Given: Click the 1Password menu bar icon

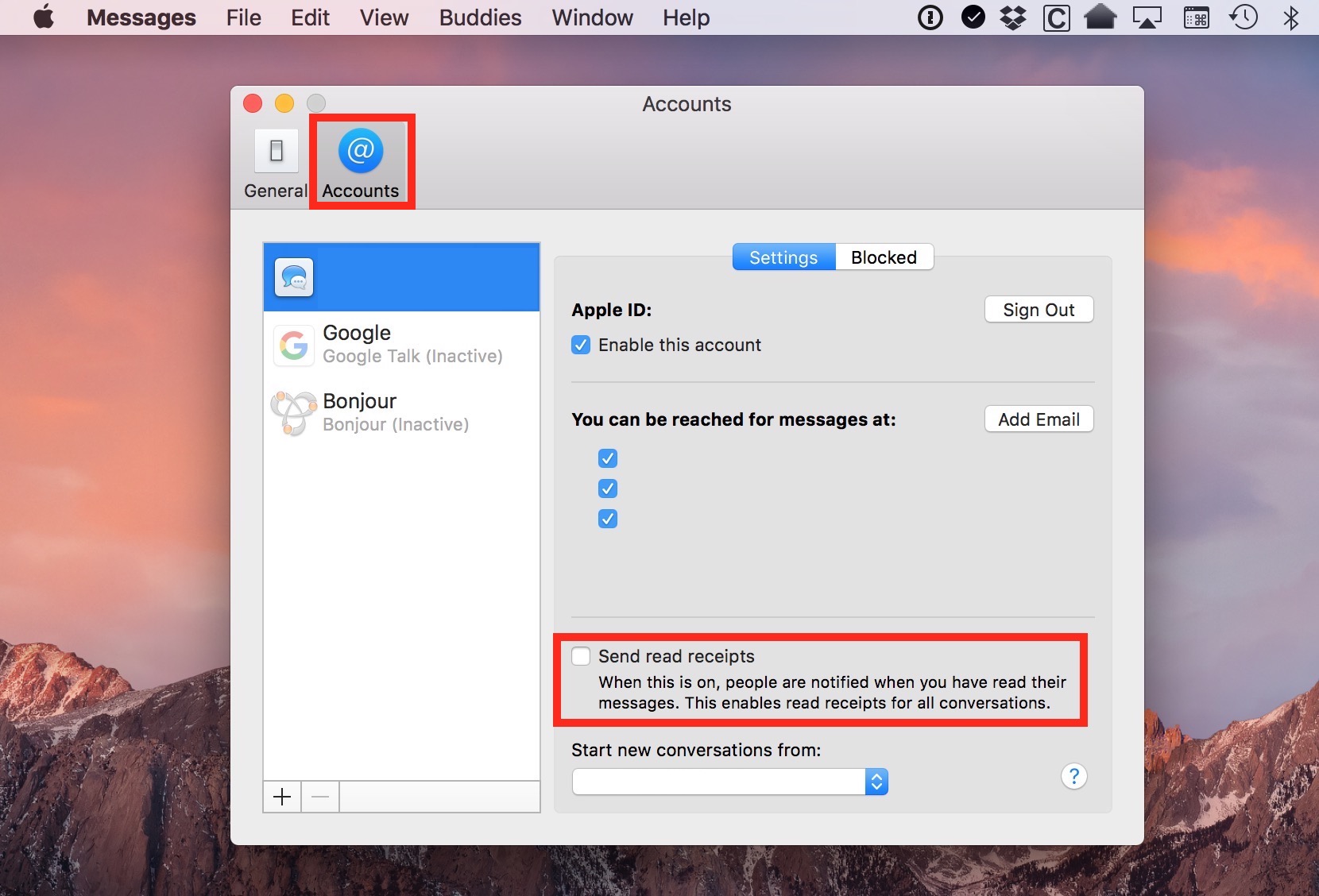Looking at the screenshot, I should [x=930, y=17].
